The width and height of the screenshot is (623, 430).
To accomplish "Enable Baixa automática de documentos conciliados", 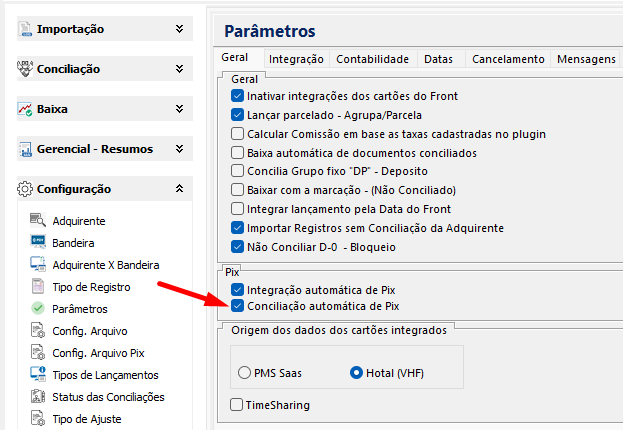I will point(237,153).
